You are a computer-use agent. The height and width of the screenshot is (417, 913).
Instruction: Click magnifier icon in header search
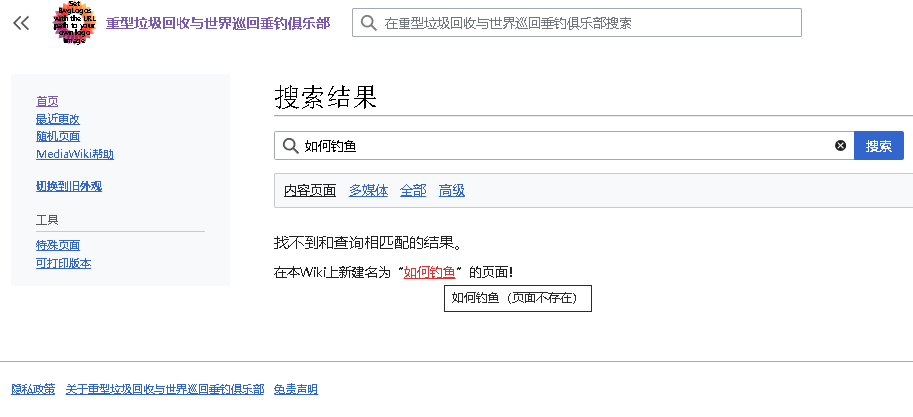click(369, 23)
